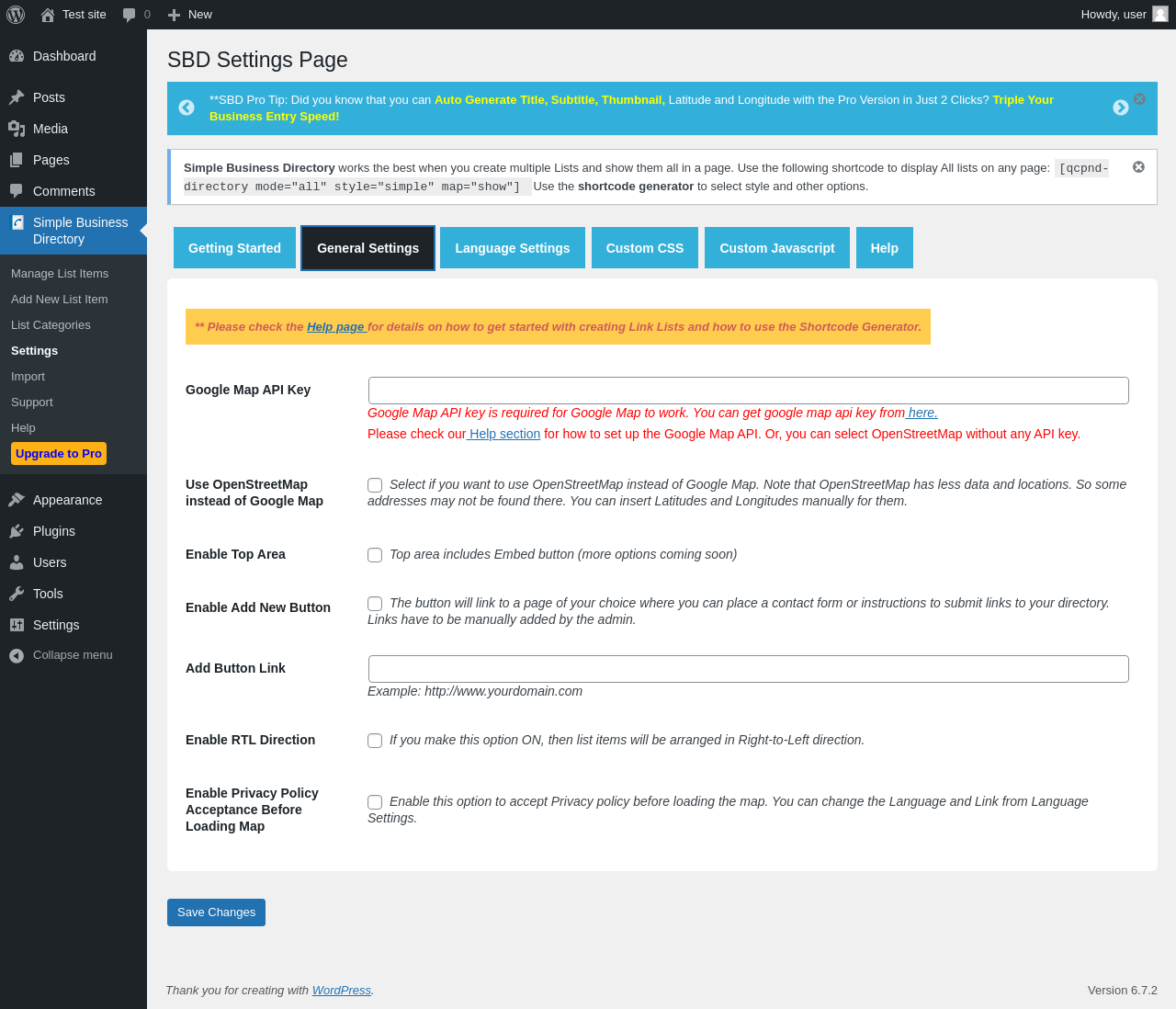Click the Example: http://www.yourdomain.com hint
The height and width of the screenshot is (1009, 1176).
(x=475, y=692)
